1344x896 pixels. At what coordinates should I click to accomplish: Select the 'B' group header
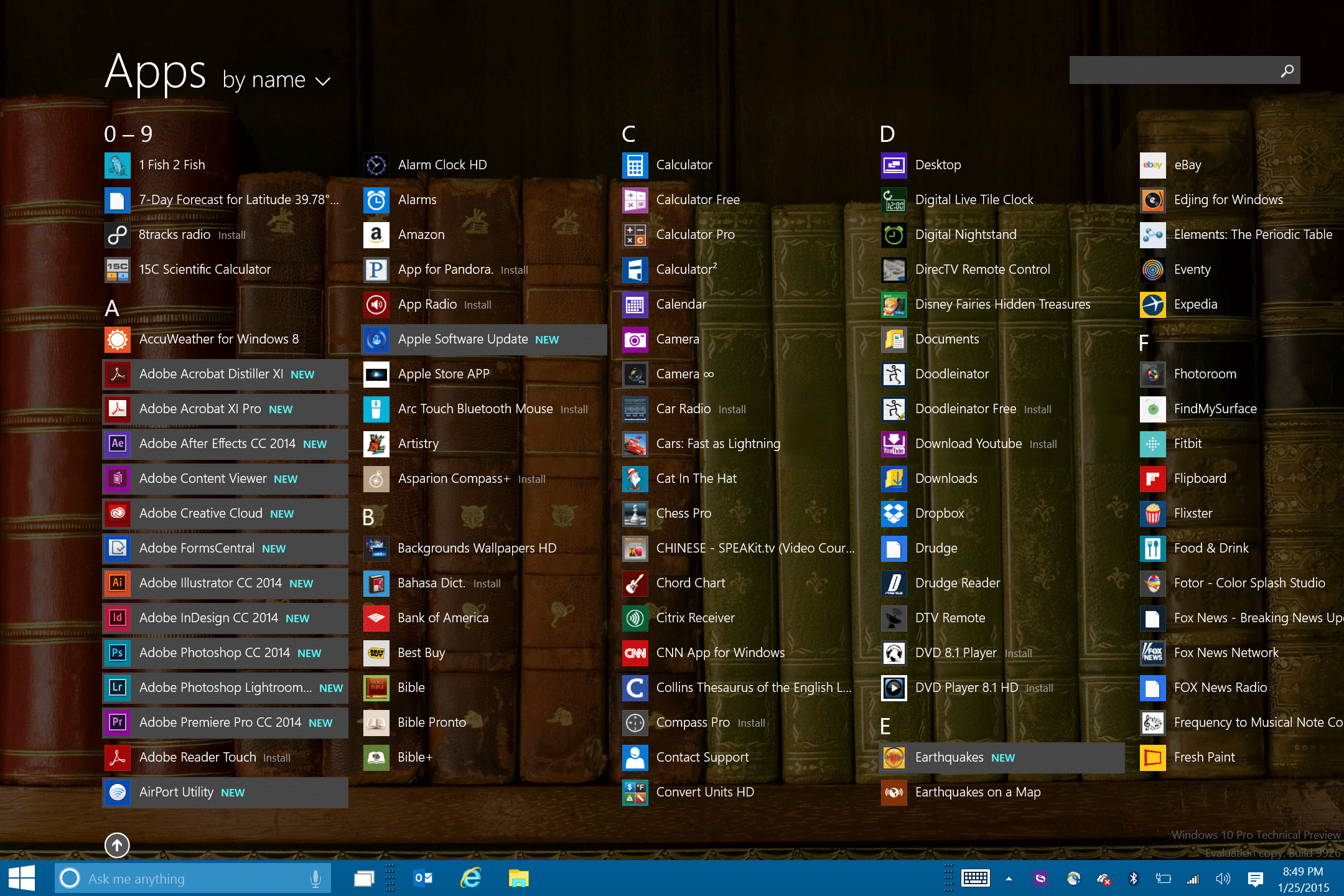tap(368, 517)
